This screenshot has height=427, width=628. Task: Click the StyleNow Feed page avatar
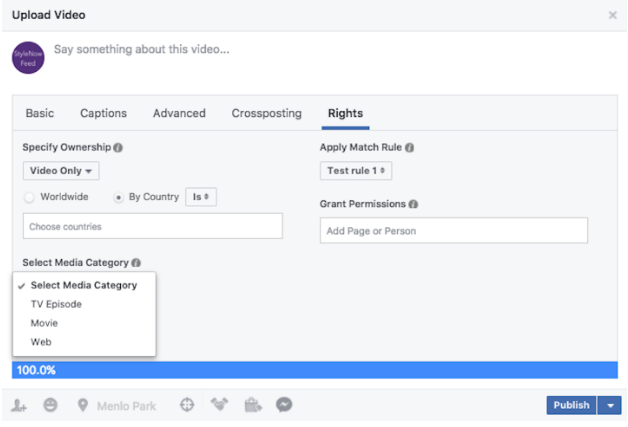coord(28,58)
